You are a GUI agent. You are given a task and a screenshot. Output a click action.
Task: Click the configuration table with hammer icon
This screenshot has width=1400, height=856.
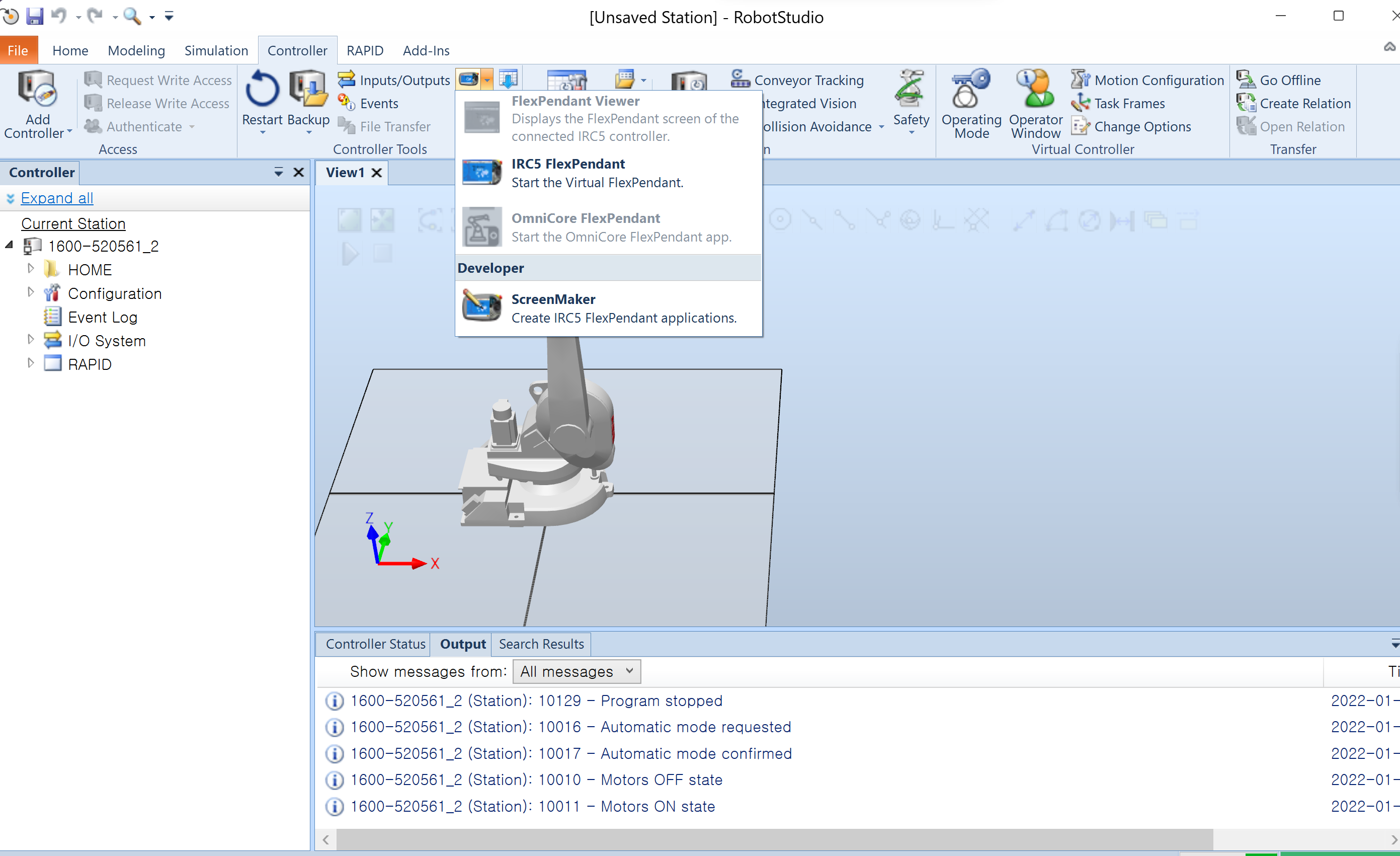566,81
